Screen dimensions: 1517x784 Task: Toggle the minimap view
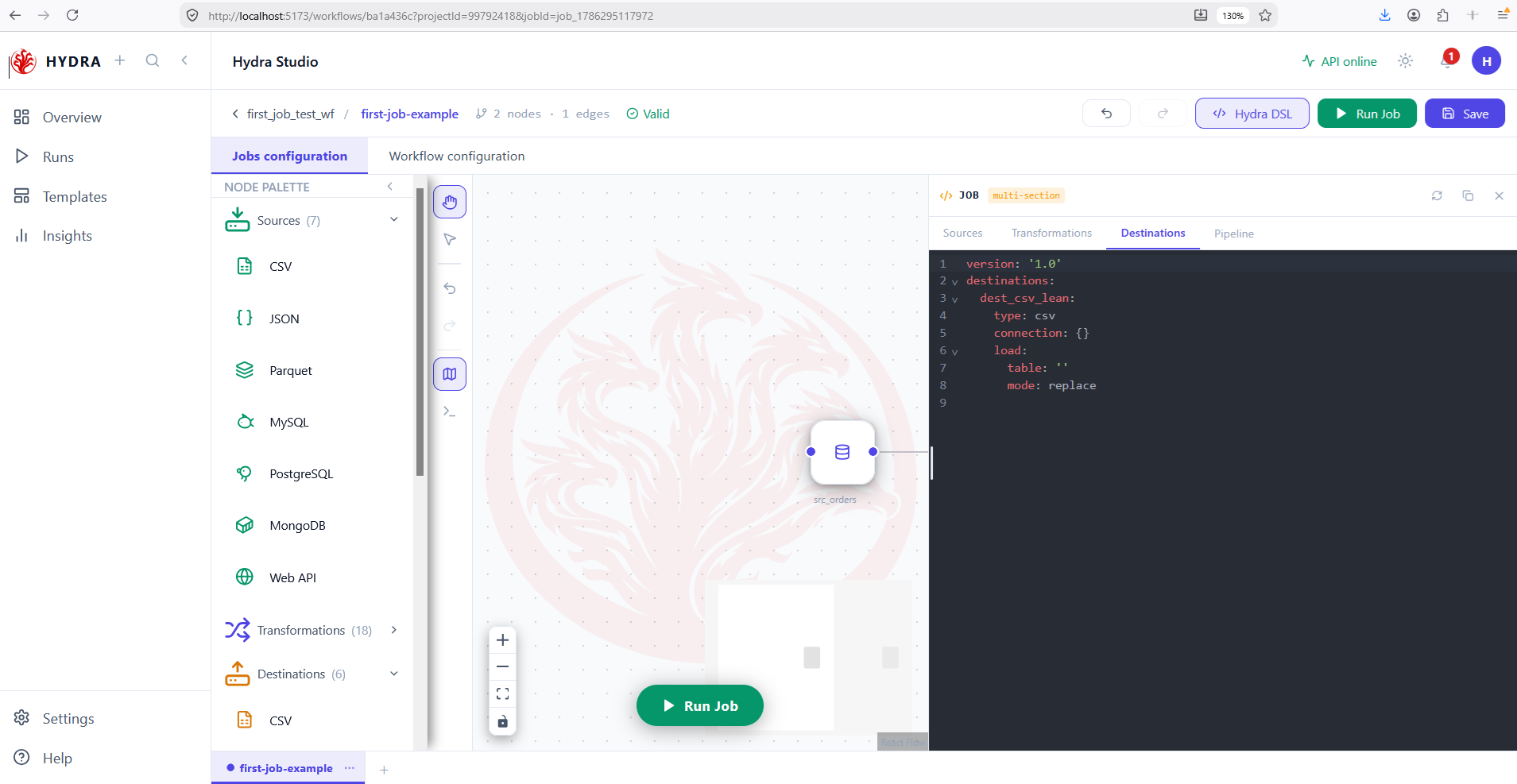click(450, 374)
